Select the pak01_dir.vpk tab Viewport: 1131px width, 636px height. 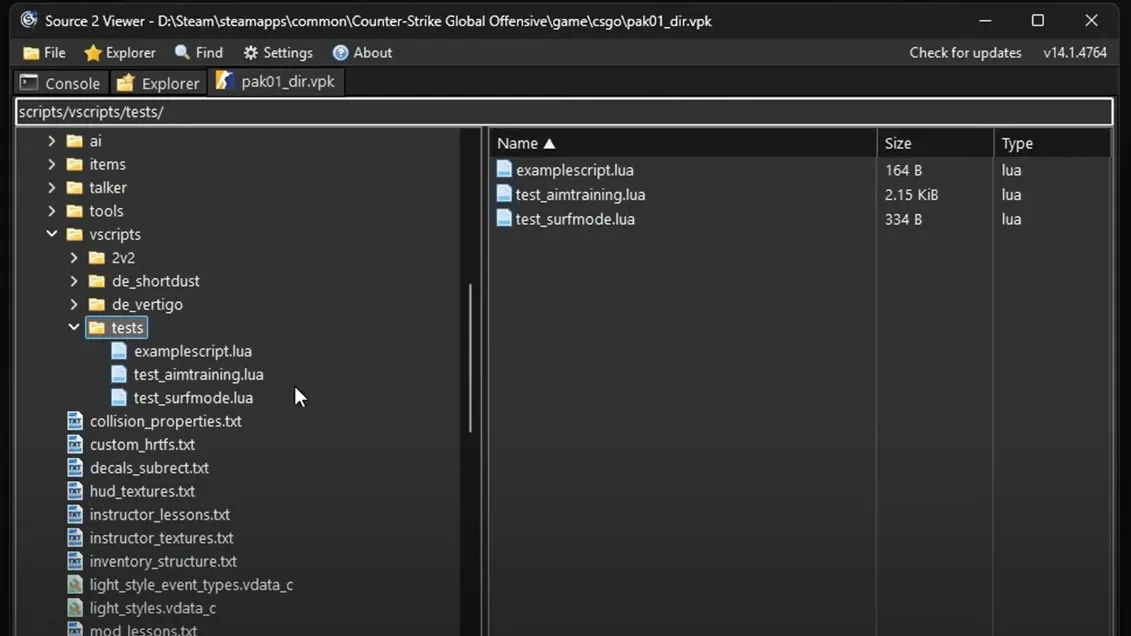(276, 81)
